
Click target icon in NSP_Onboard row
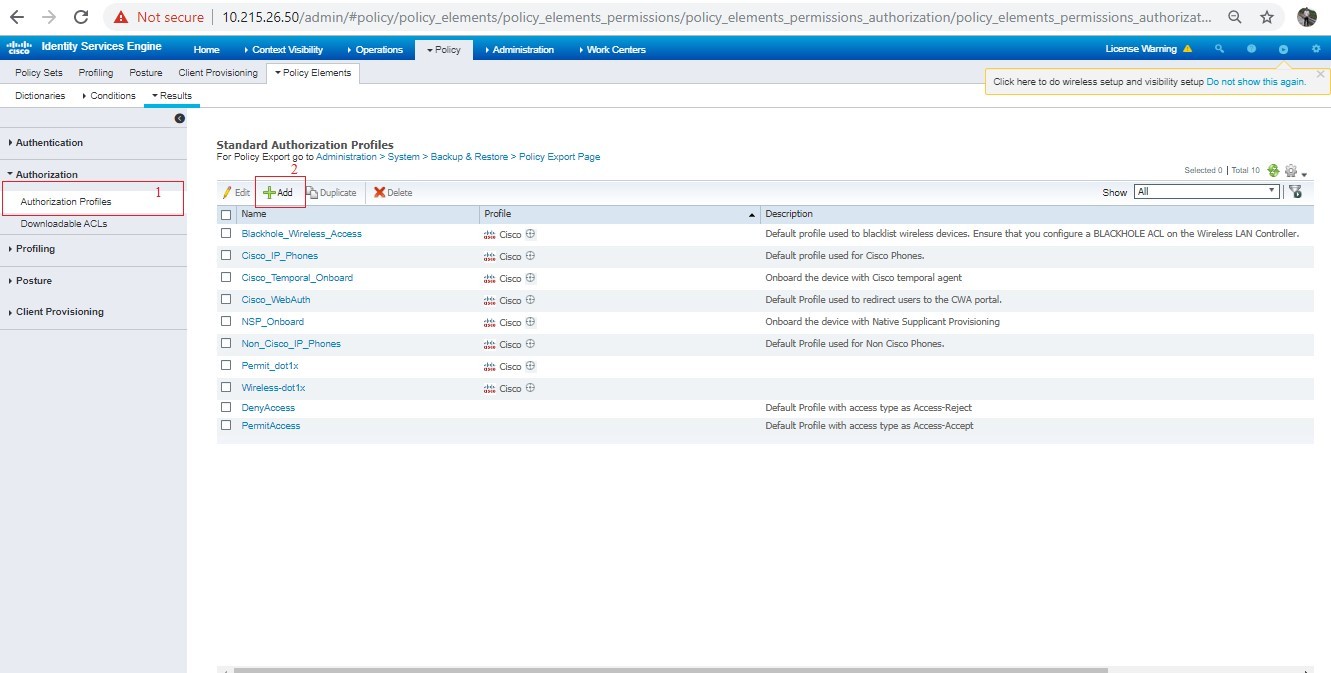pos(531,322)
